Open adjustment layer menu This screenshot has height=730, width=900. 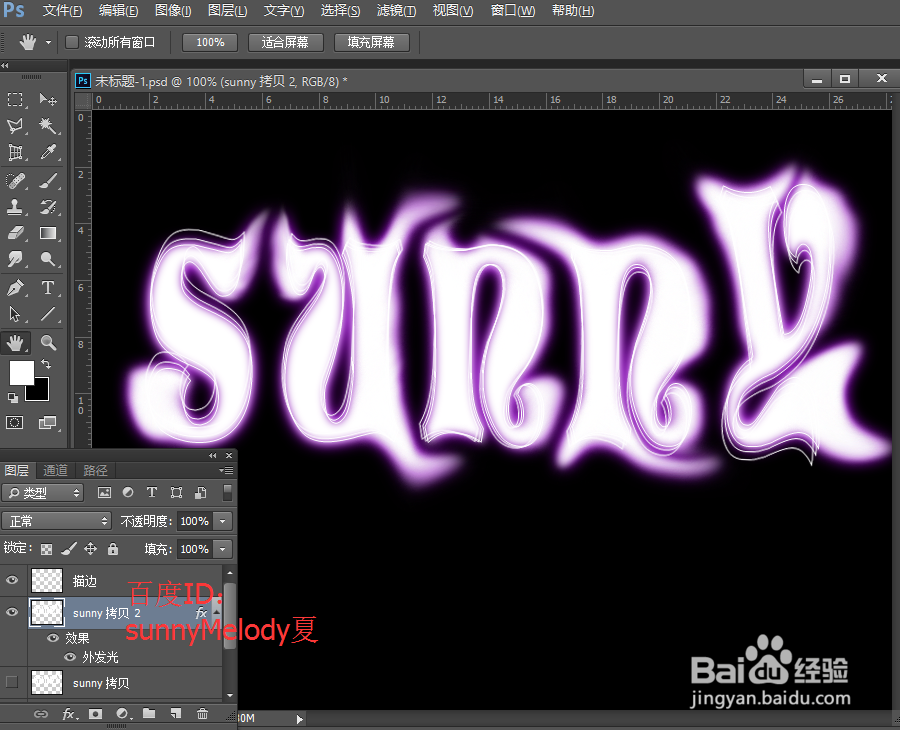click(x=123, y=714)
